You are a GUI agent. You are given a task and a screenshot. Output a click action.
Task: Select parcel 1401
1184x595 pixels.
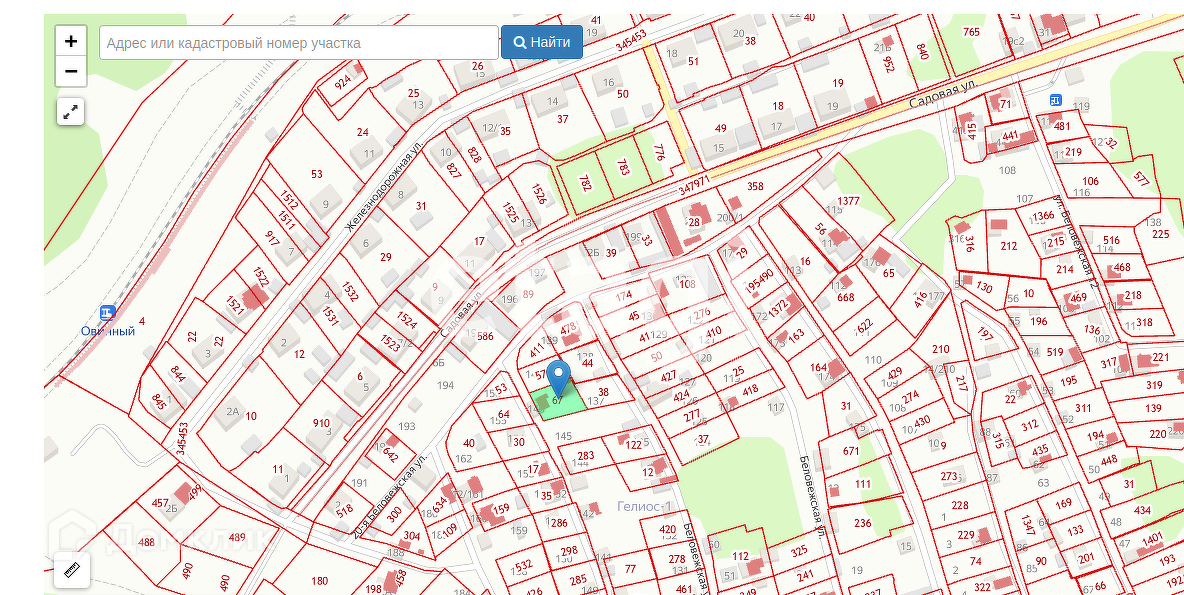point(1152,539)
